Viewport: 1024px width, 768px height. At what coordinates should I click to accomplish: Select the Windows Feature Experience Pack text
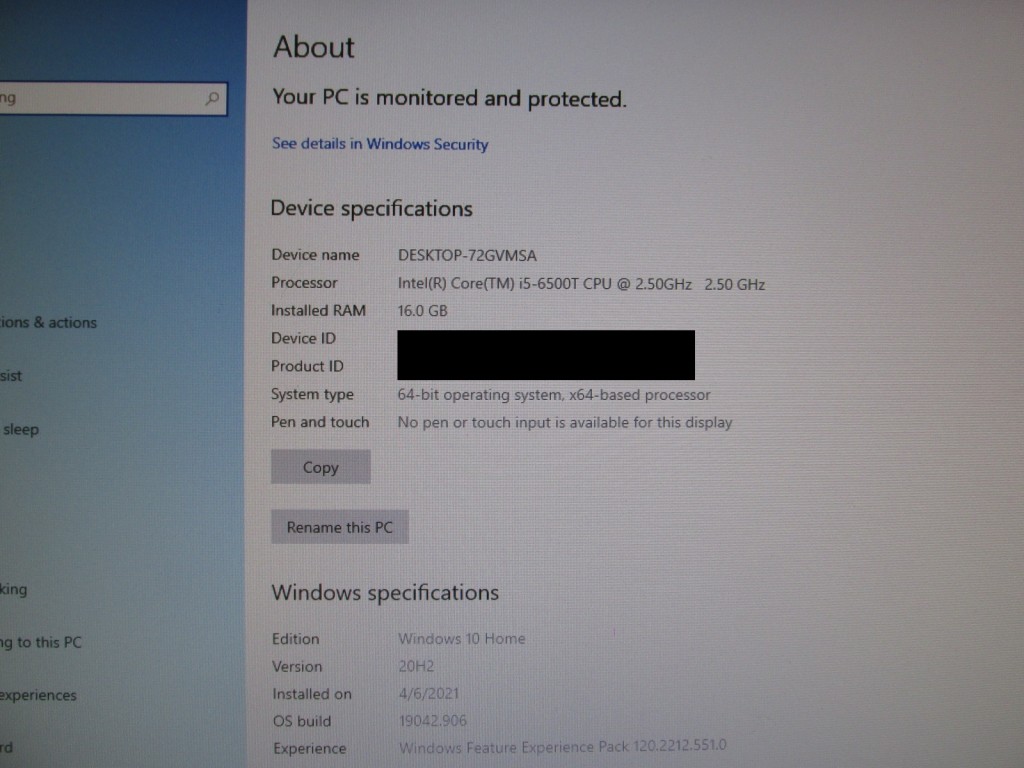coord(563,746)
